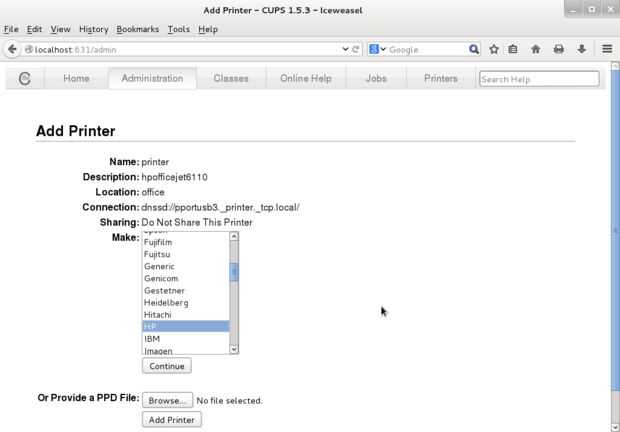Select Generic in the Make list
The image size is (620, 432).
pyautogui.click(x=185, y=266)
